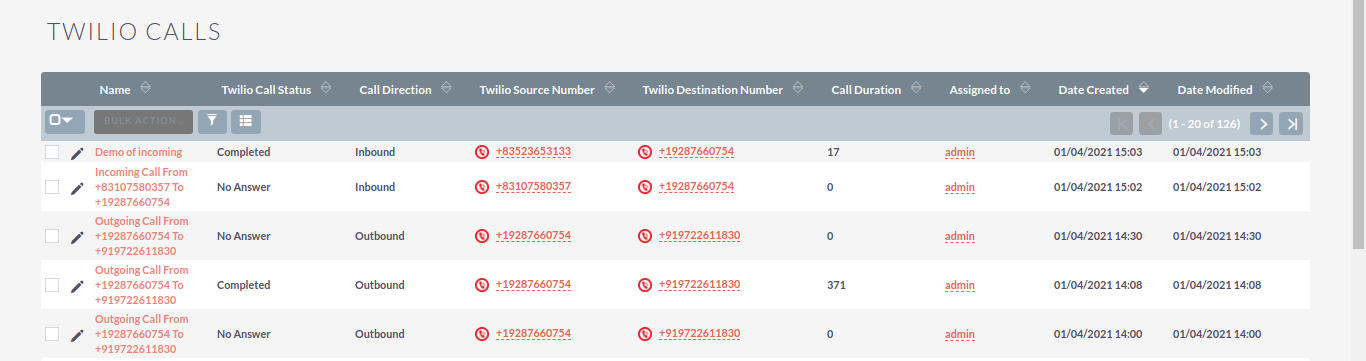Check the Demo of incoming row checkbox

pos(52,152)
